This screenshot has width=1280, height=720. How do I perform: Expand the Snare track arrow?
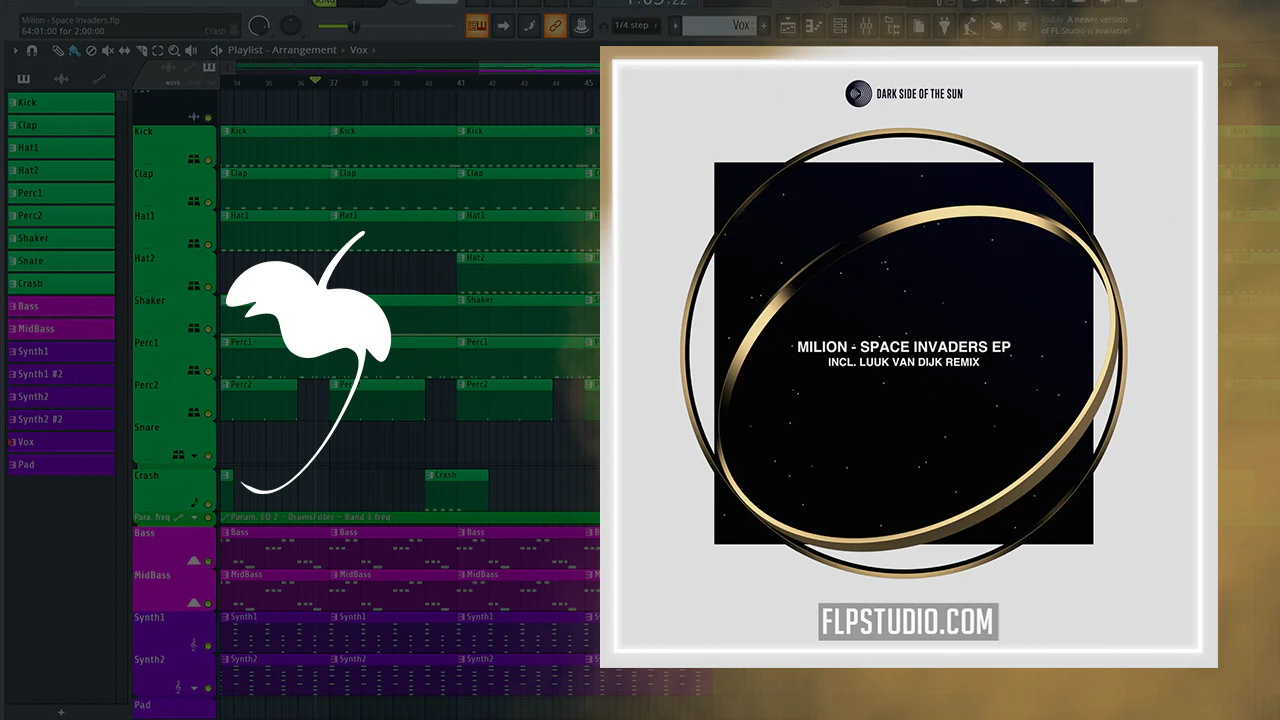[x=195, y=455]
